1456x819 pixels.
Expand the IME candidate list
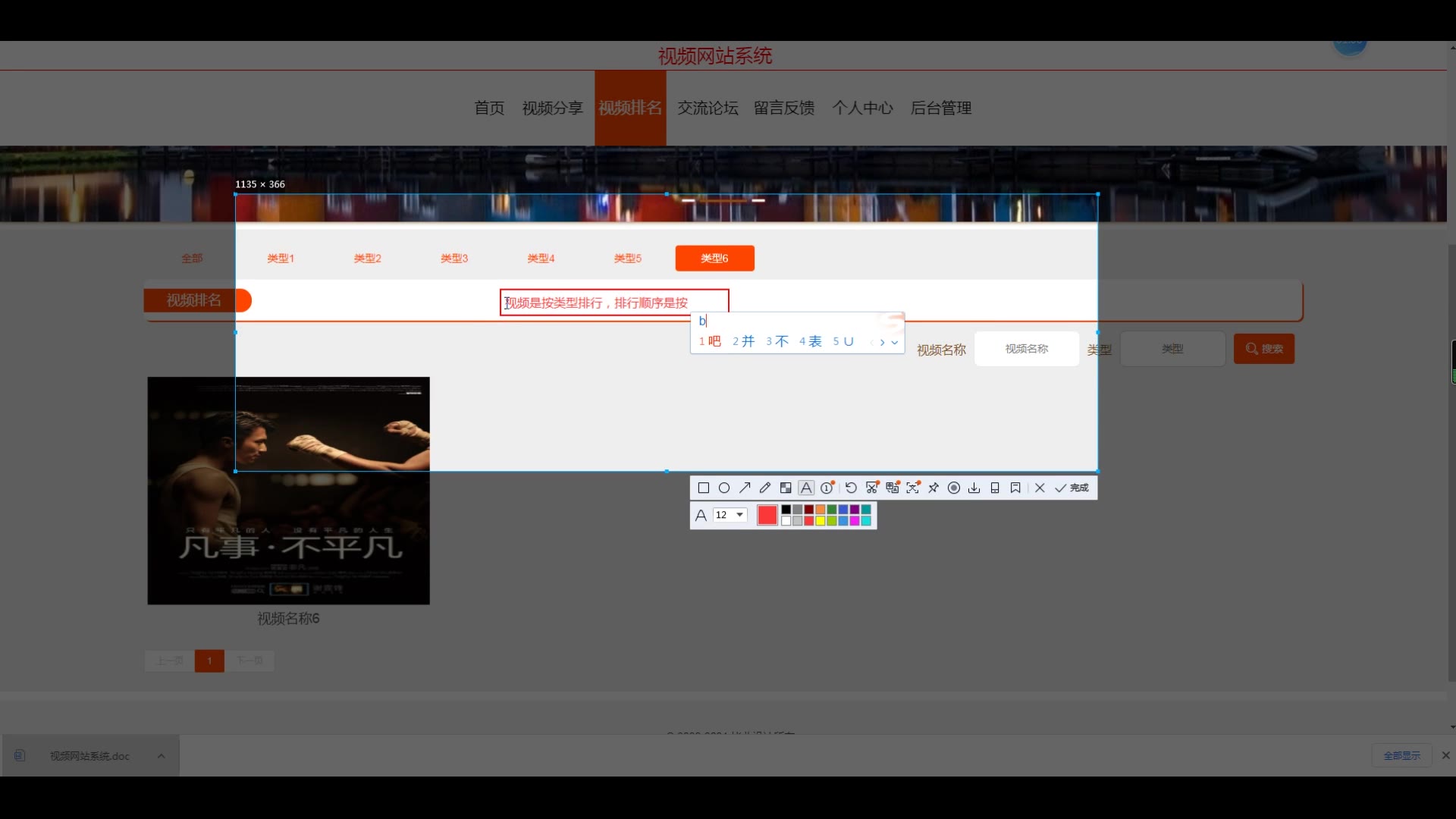click(x=895, y=342)
